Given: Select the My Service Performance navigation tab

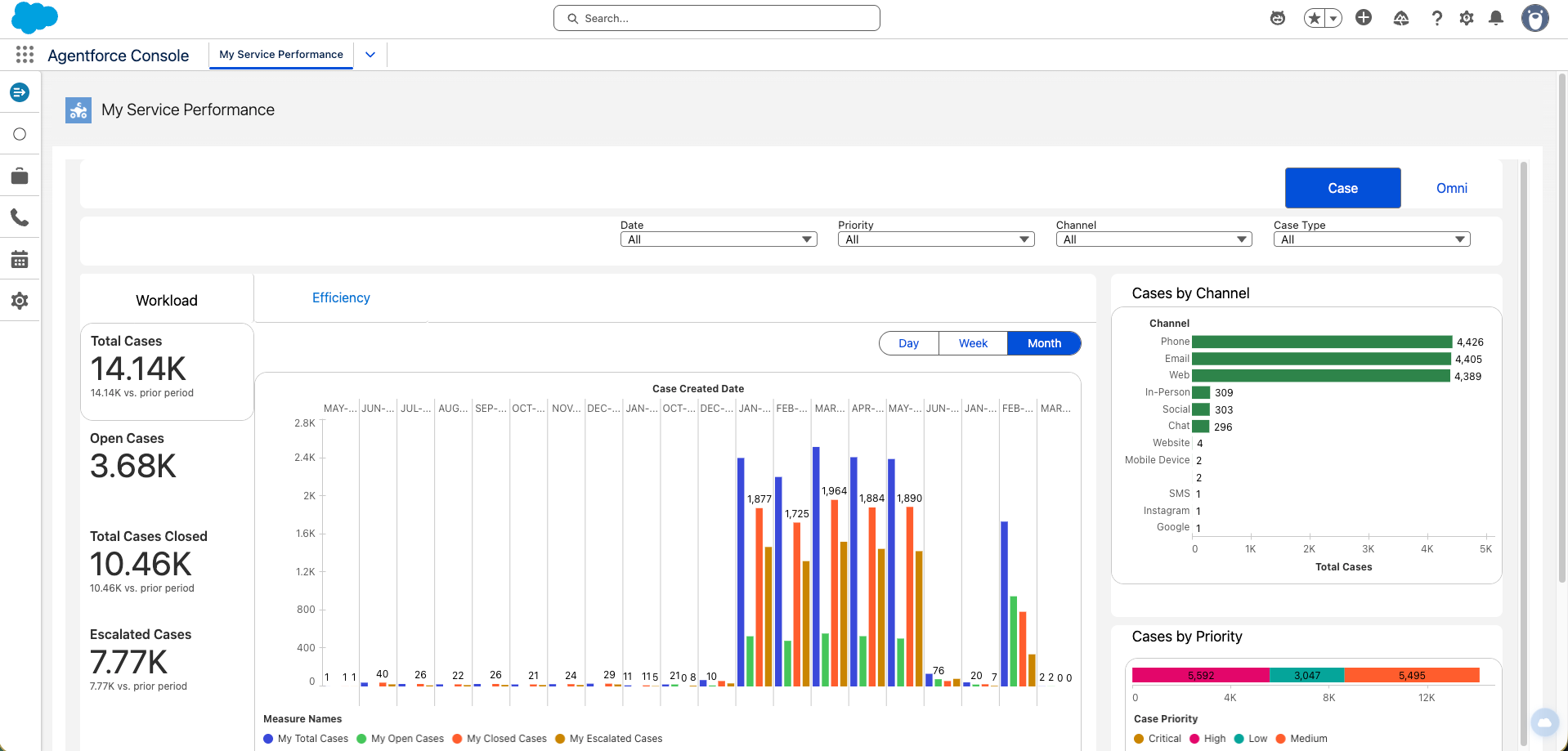Looking at the screenshot, I should click(281, 55).
